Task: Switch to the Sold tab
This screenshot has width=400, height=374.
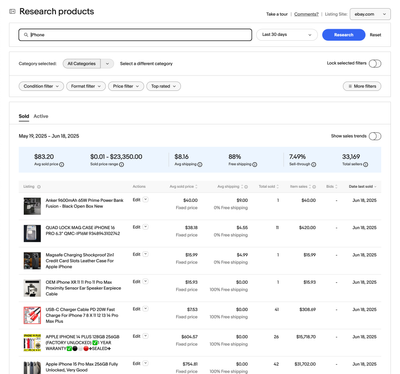Action: coord(24,116)
